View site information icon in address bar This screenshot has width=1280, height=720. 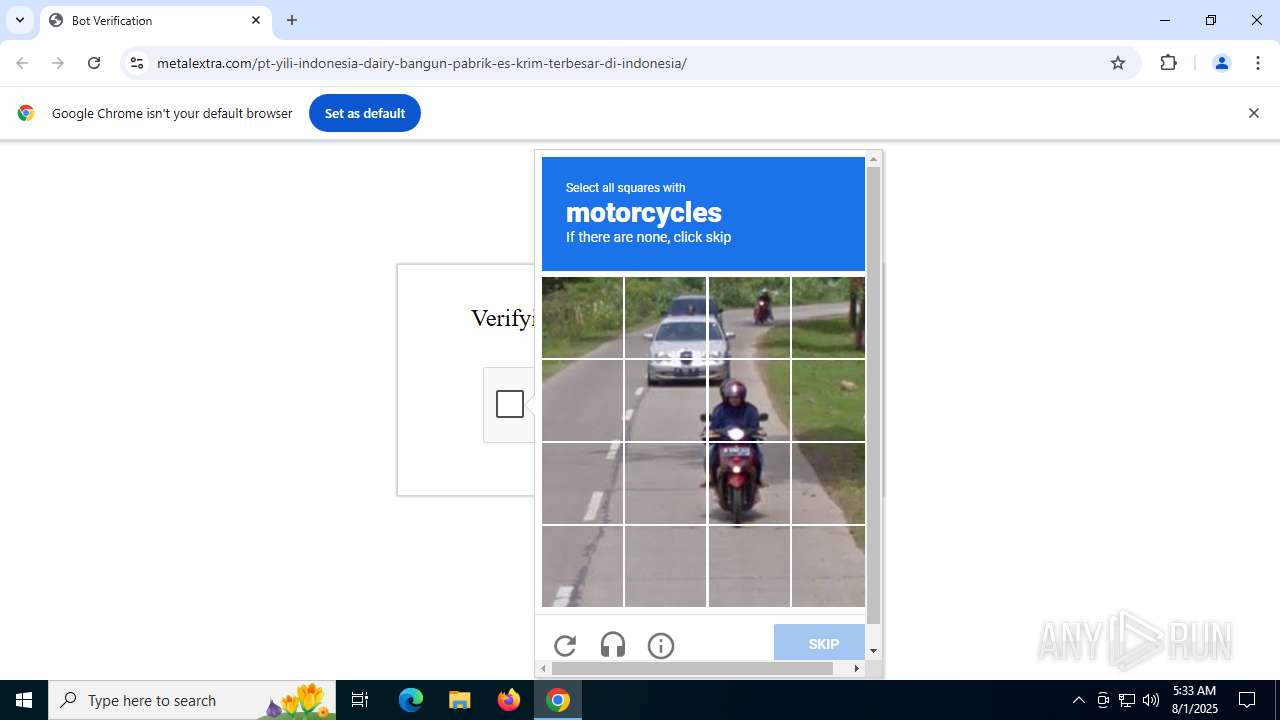137,63
